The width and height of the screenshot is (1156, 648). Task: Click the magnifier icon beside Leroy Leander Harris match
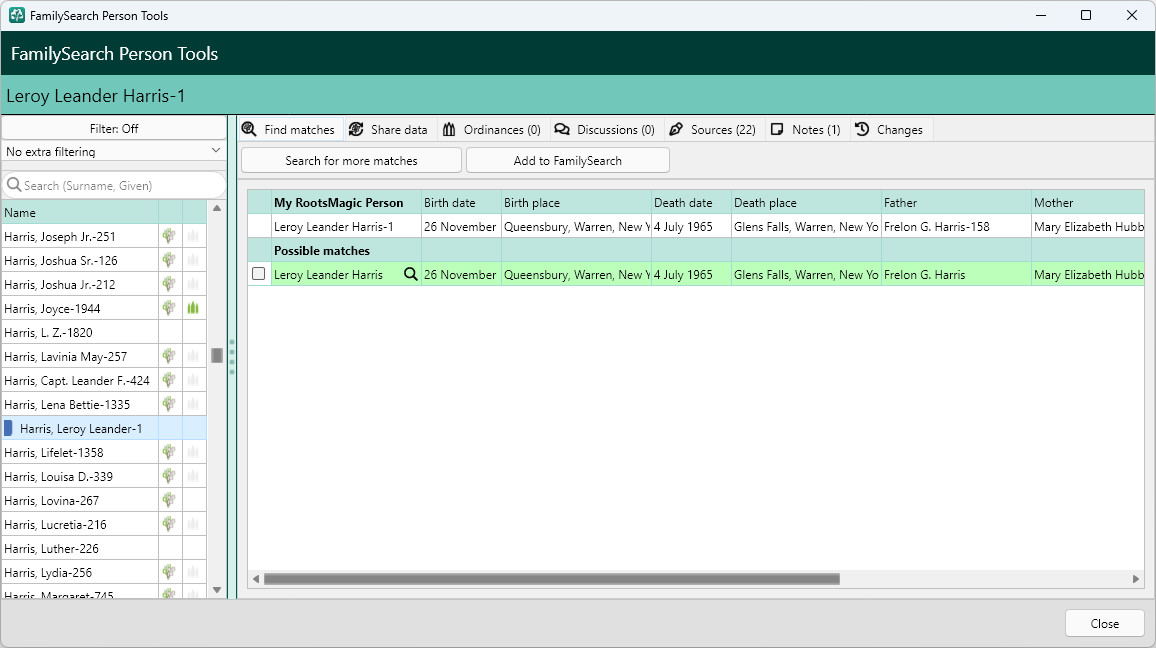click(411, 274)
